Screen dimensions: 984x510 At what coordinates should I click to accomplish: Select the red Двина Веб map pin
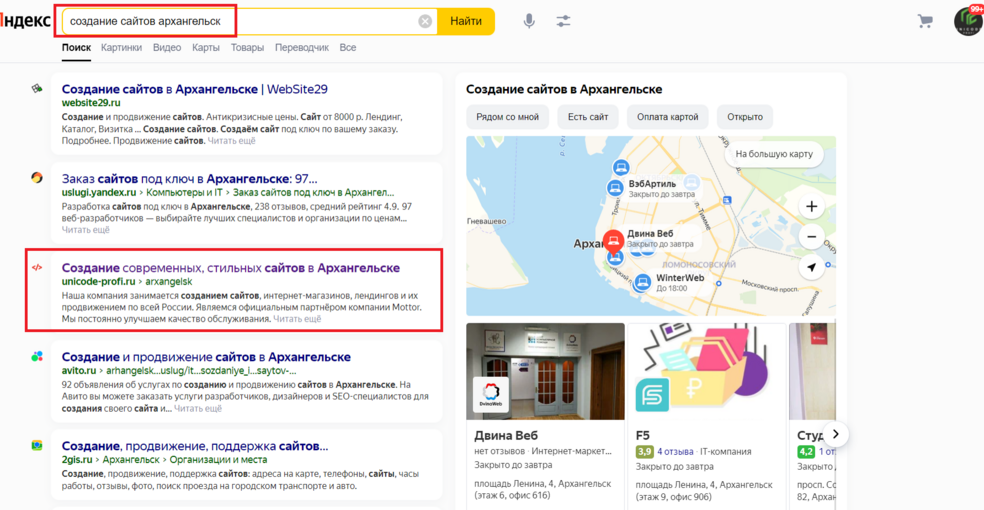point(613,241)
